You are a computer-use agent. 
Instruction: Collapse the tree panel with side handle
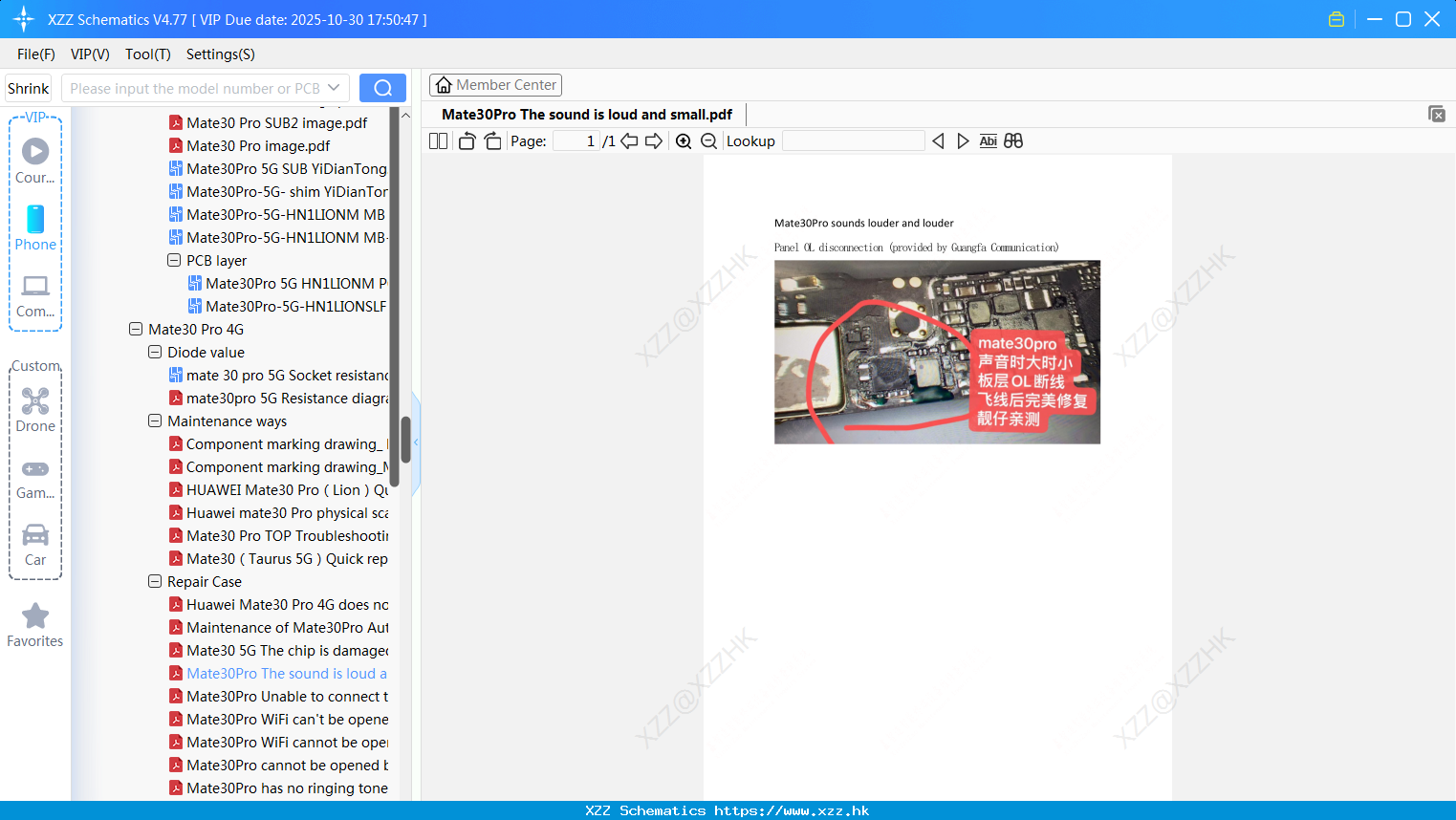click(x=416, y=442)
